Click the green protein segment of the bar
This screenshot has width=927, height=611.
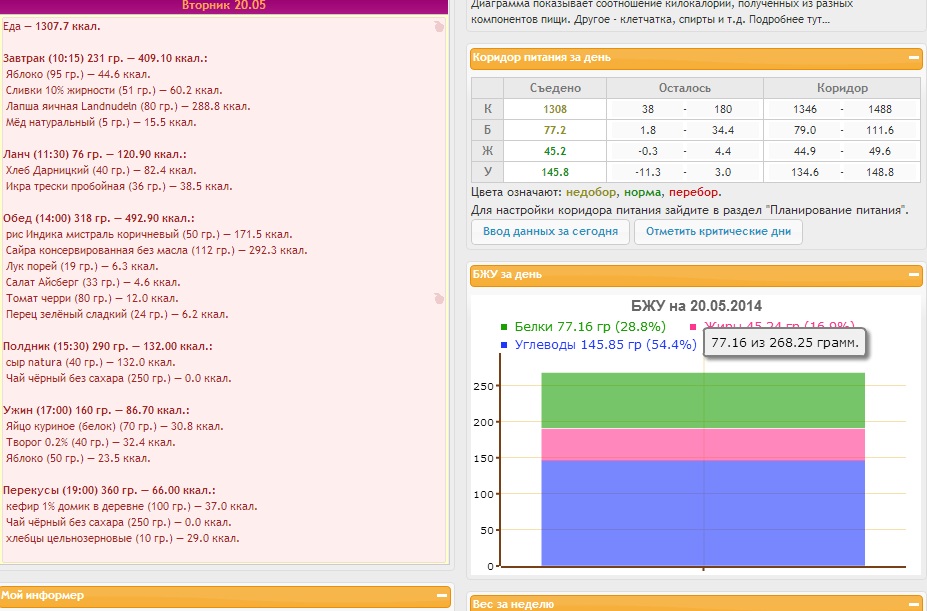[x=703, y=400]
